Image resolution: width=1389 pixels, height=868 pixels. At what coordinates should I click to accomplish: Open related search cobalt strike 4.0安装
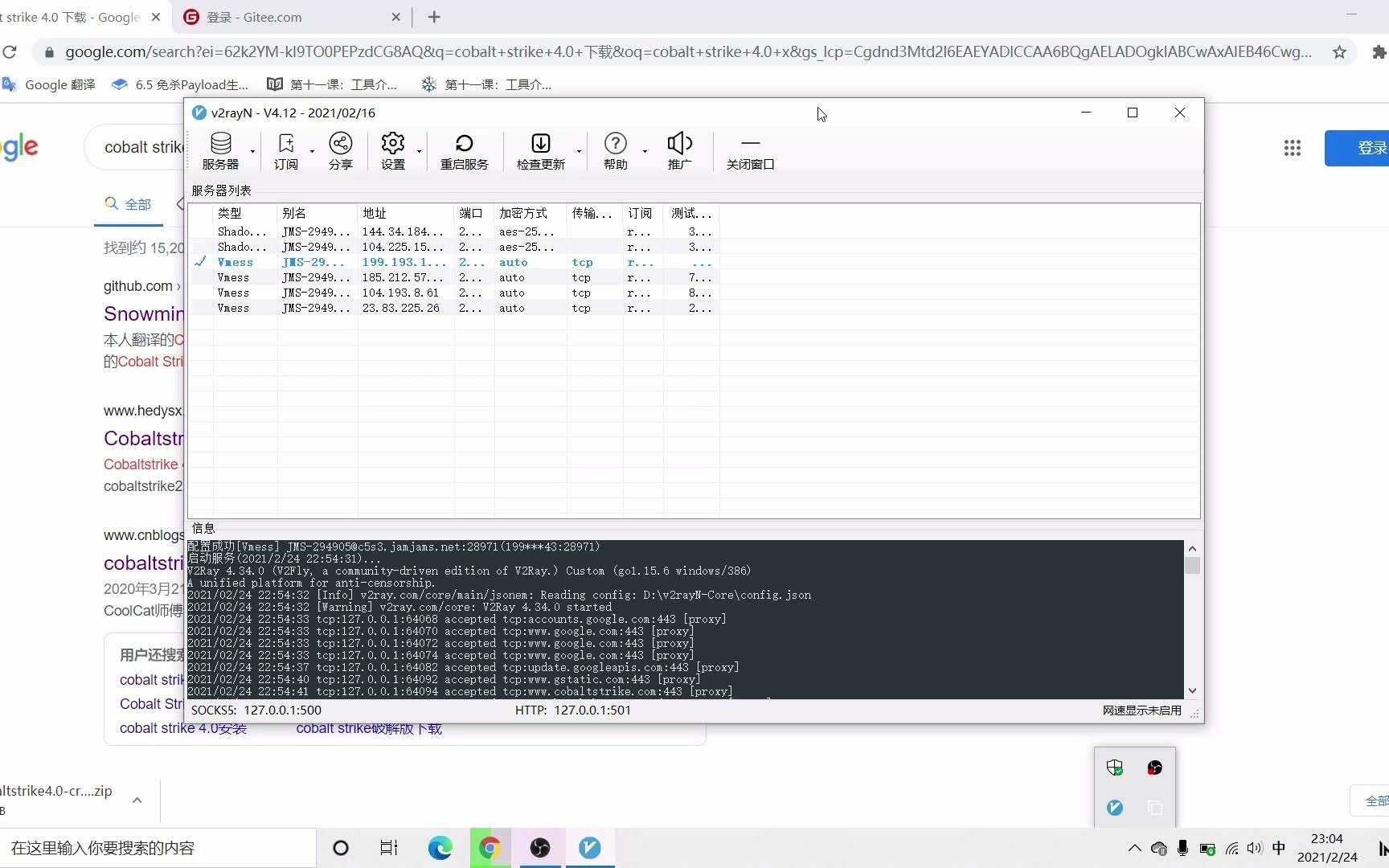click(183, 729)
